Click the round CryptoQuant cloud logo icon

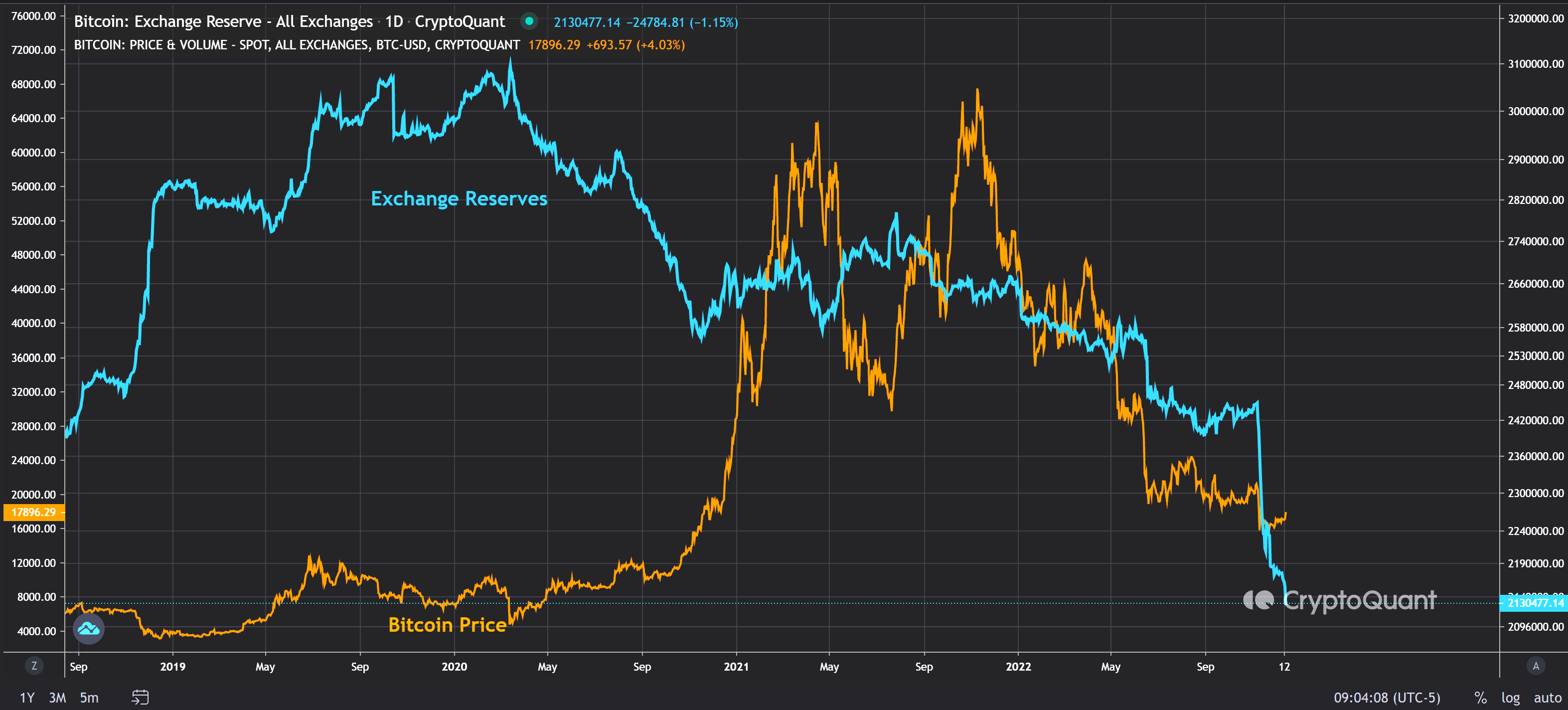(x=89, y=628)
